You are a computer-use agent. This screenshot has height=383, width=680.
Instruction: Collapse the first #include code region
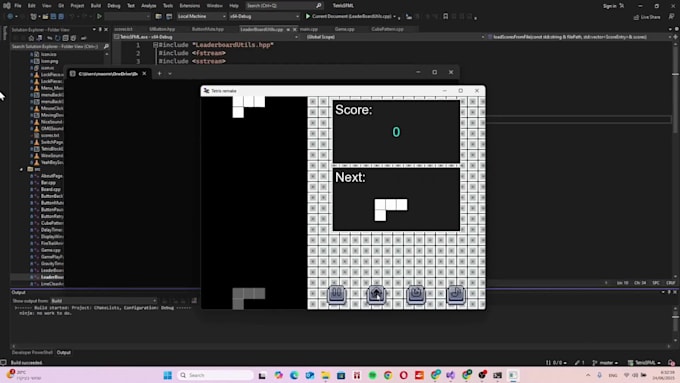(155, 45)
